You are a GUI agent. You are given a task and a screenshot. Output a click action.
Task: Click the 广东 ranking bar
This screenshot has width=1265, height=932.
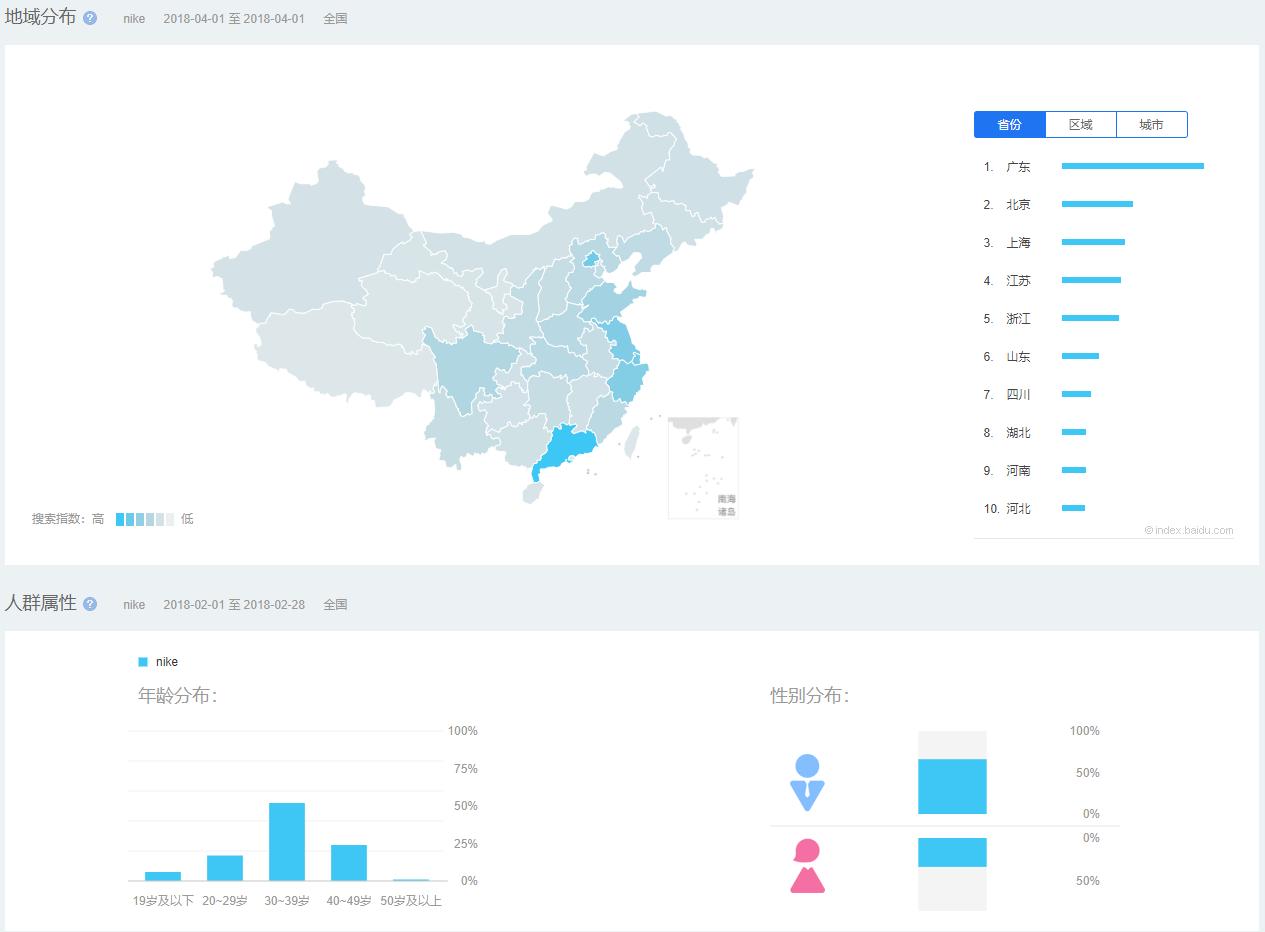coord(1131,166)
